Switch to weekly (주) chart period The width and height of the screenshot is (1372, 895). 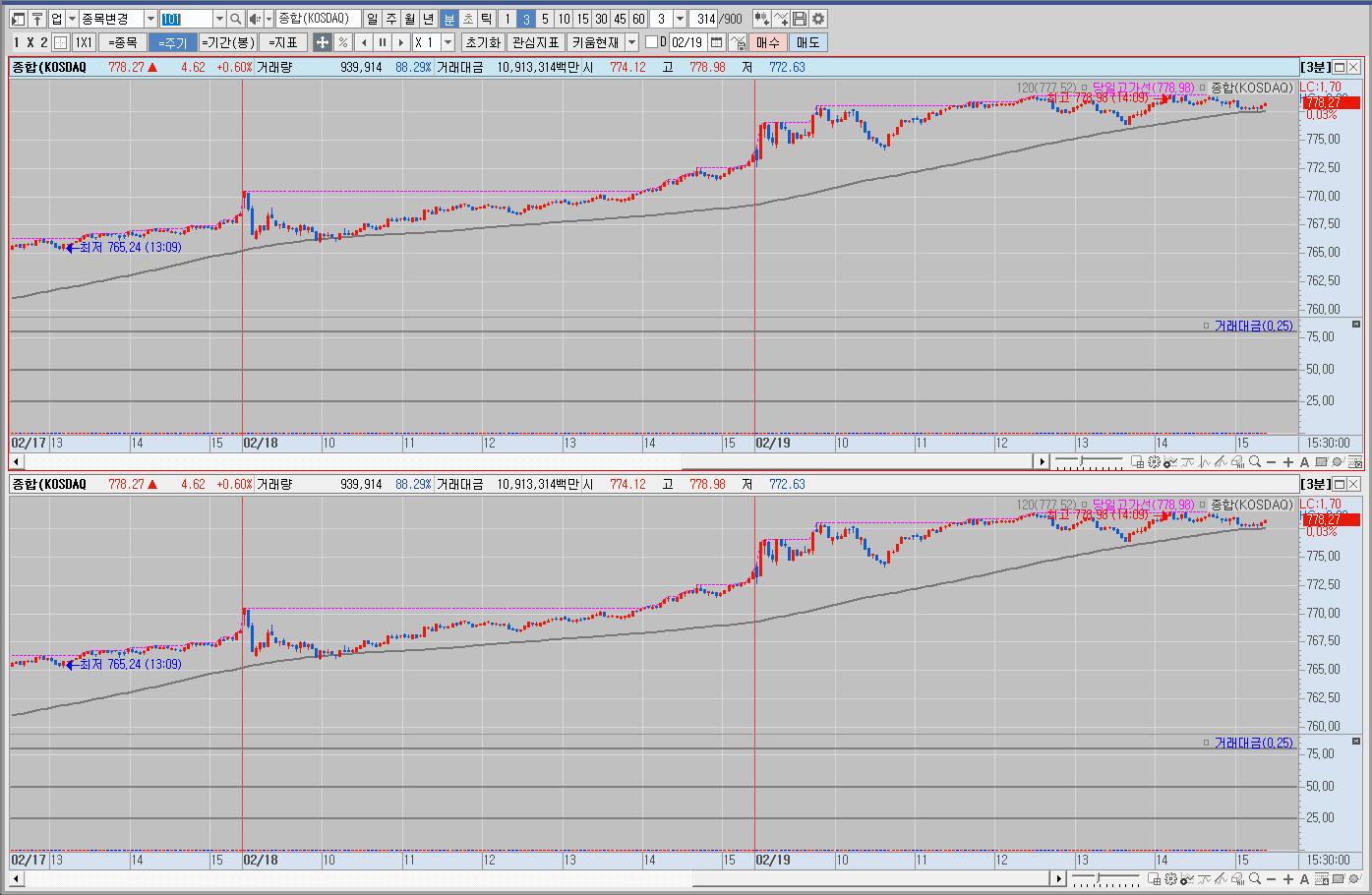pos(390,19)
